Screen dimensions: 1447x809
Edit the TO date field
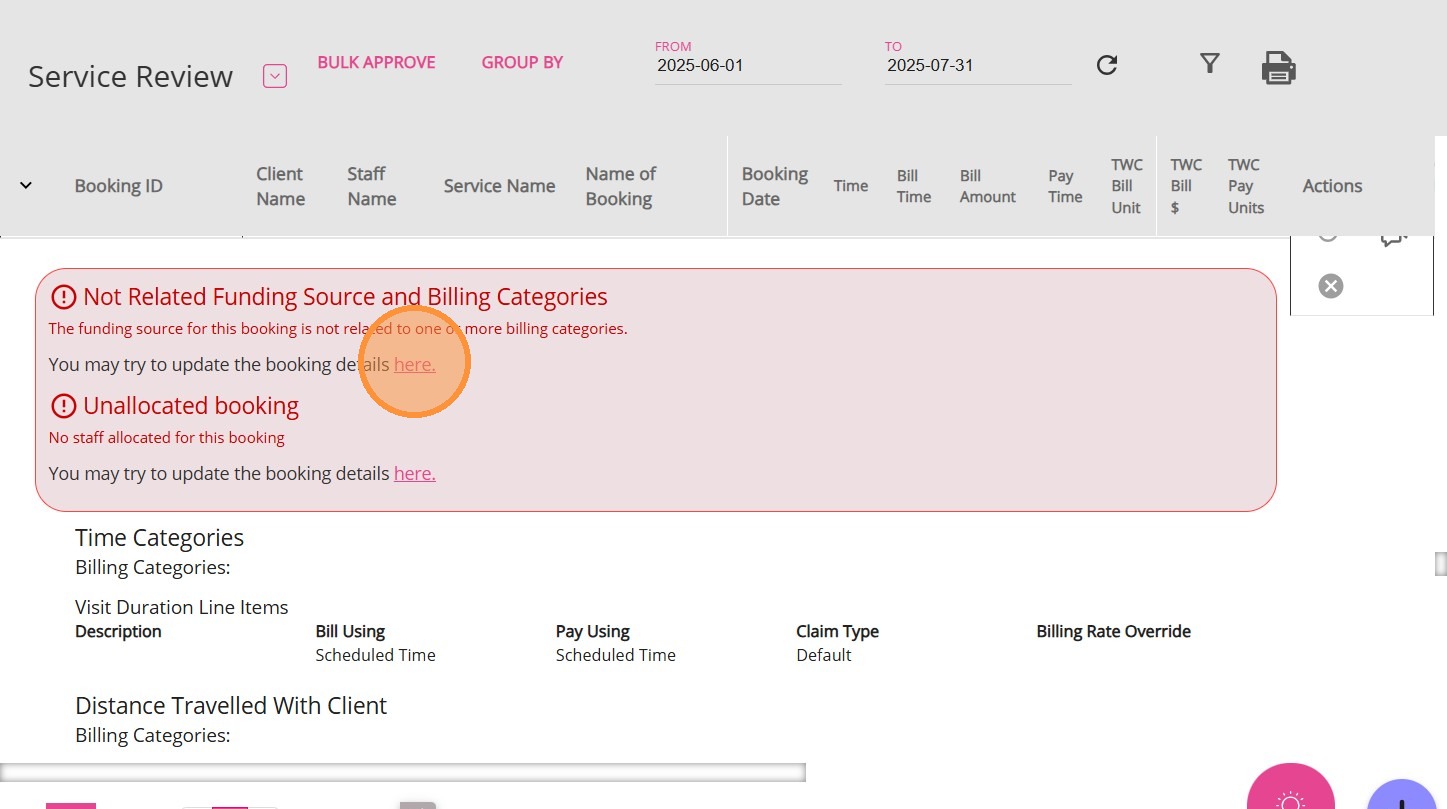pyautogui.click(x=977, y=66)
